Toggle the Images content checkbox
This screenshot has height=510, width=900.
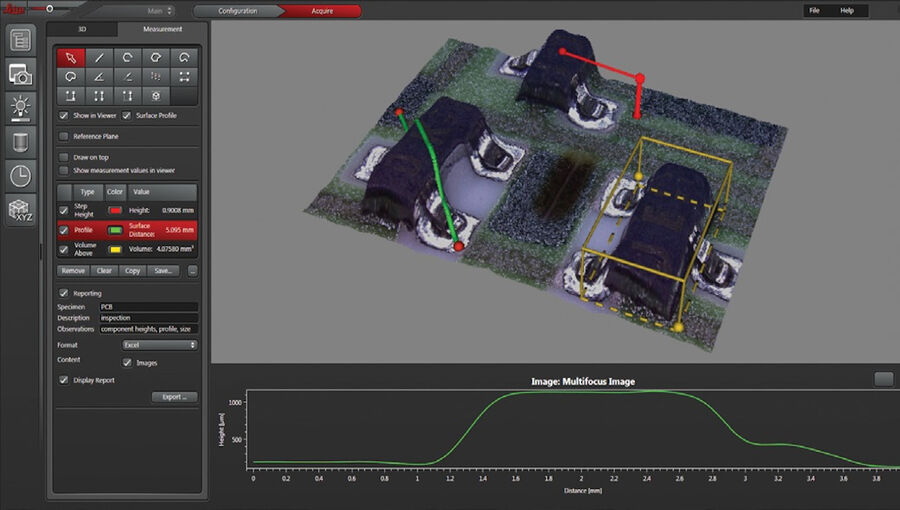coord(127,363)
